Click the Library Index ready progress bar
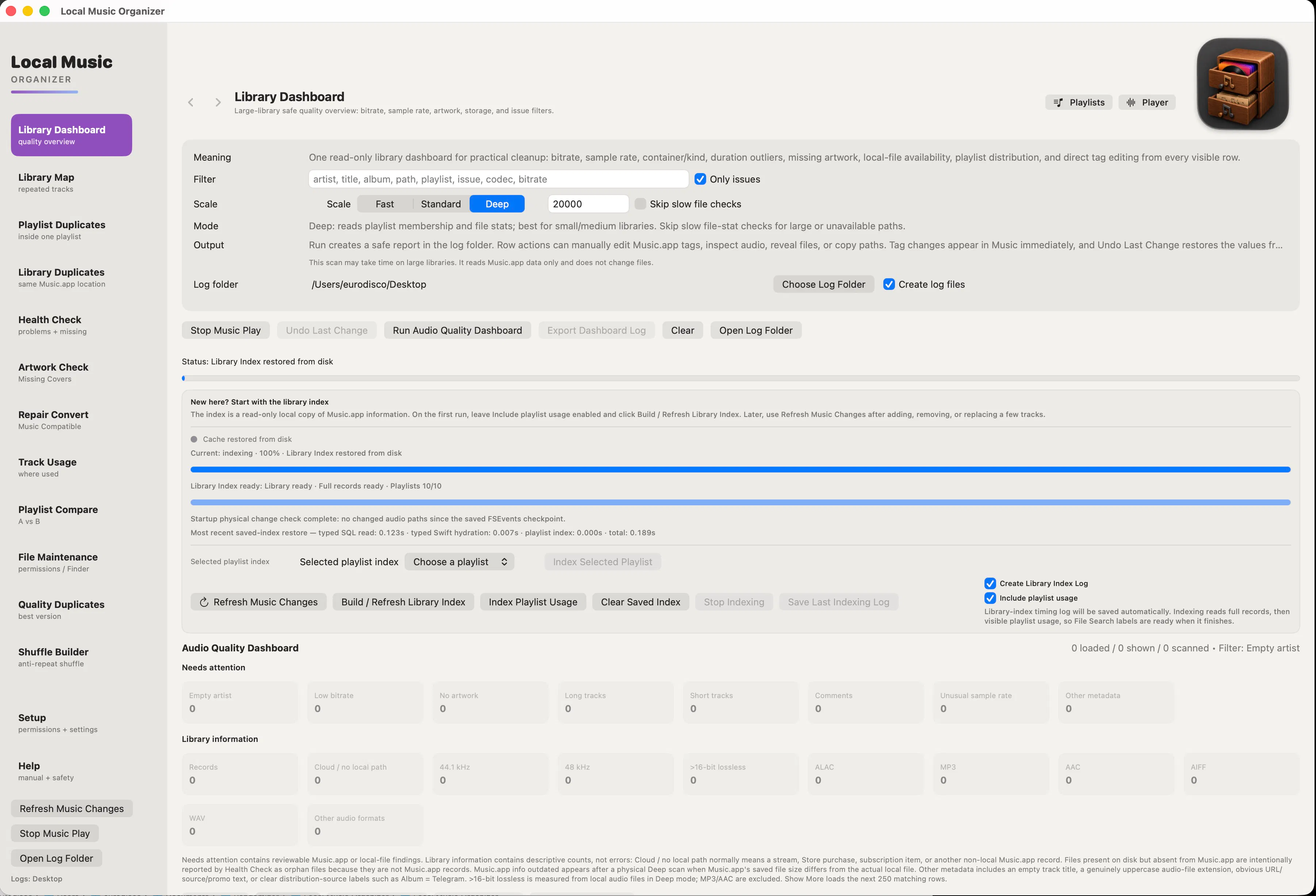1316x896 pixels. (741, 502)
